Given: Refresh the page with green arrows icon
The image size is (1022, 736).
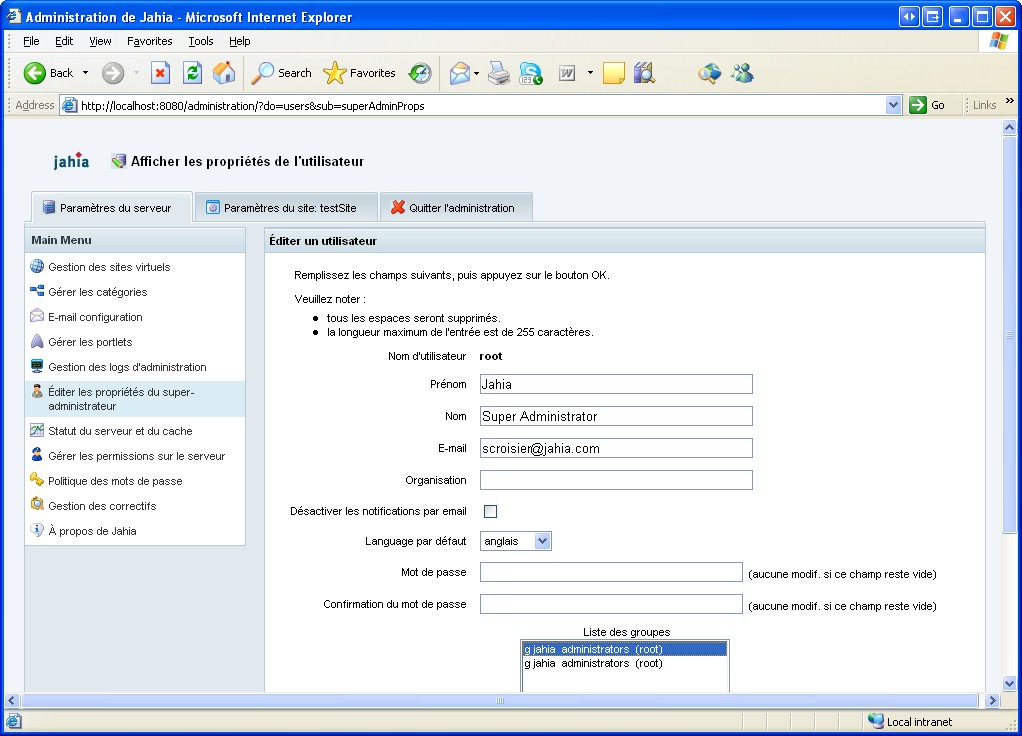Looking at the screenshot, I should point(192,73).
